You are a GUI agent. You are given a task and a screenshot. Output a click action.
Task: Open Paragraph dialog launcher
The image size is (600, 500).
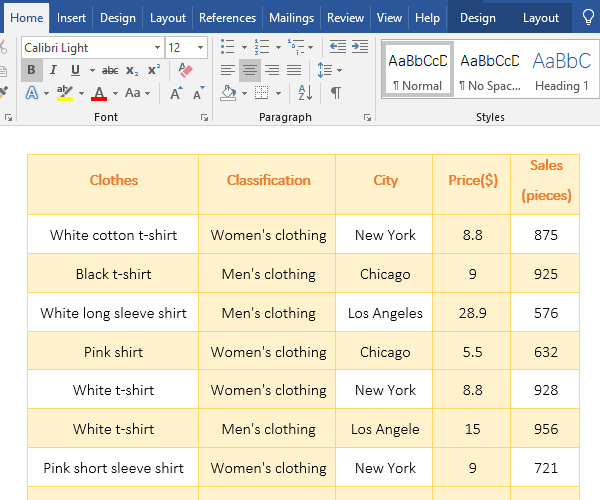[x=367, y=117]
